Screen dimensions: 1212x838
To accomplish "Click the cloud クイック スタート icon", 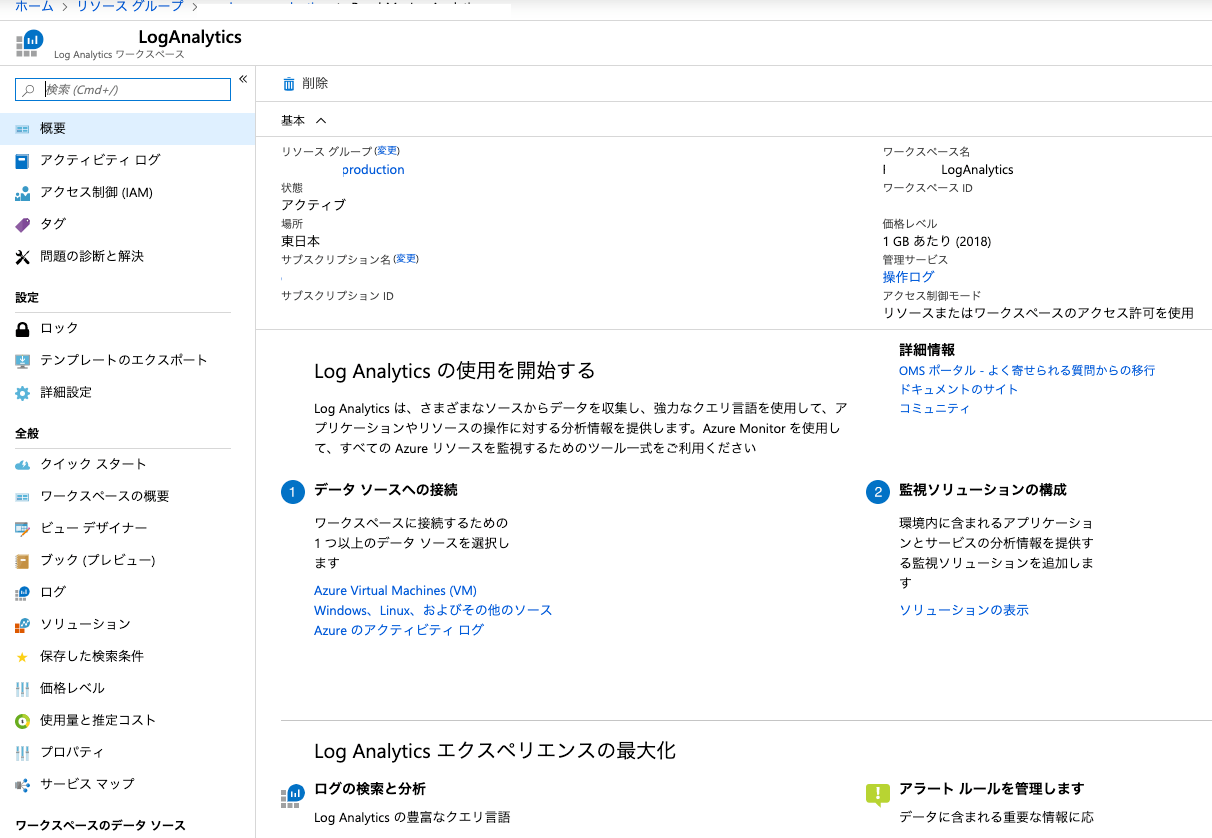I will click(x=23, y=465).
